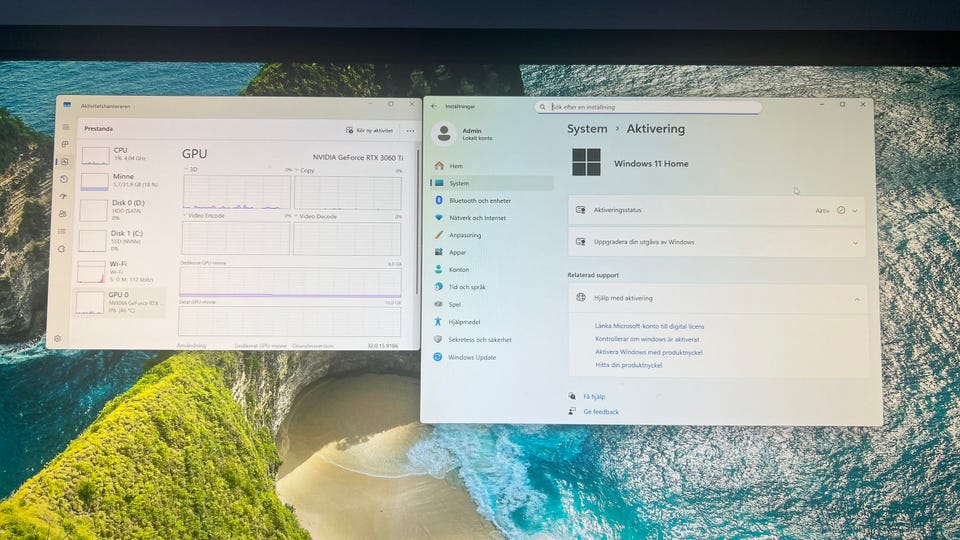Screen dimensions: 960x540
Task: Open the Video Decode graph dropdown
Action: tap(296, 216)
